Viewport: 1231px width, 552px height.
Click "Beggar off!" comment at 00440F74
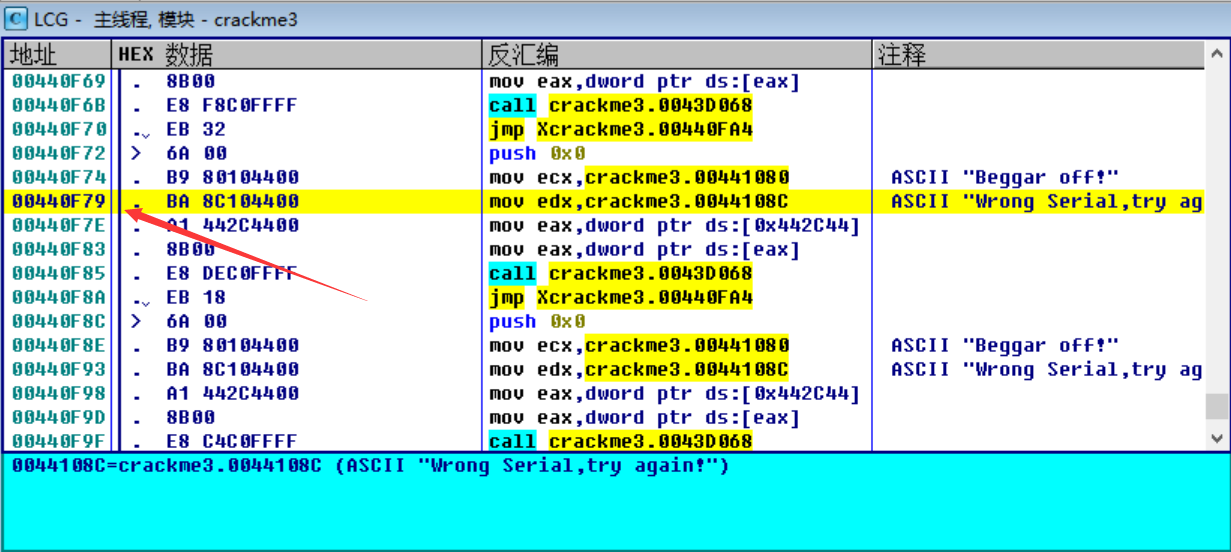1005,177
